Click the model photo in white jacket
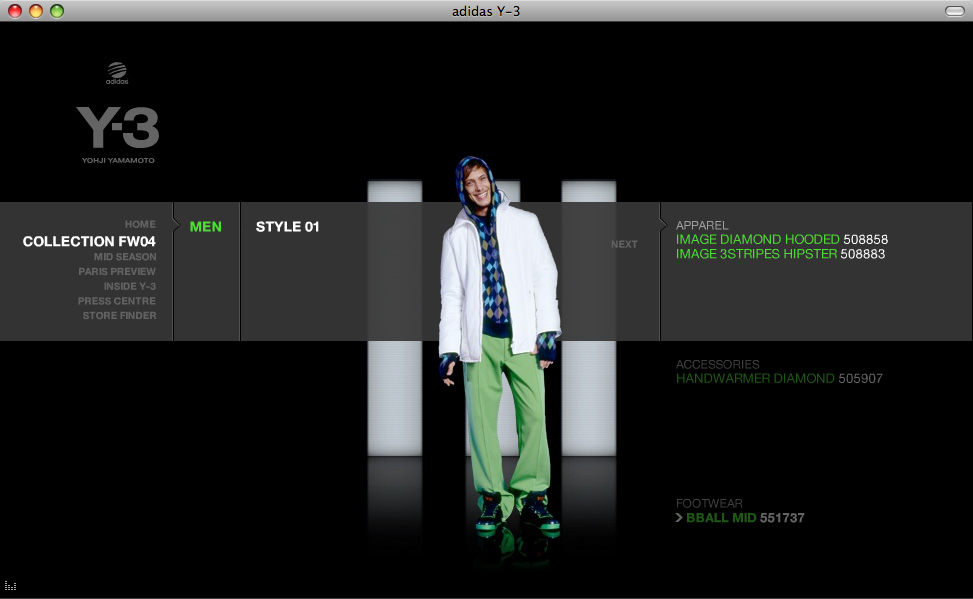The image size is (973, 599). coord(500,348)
